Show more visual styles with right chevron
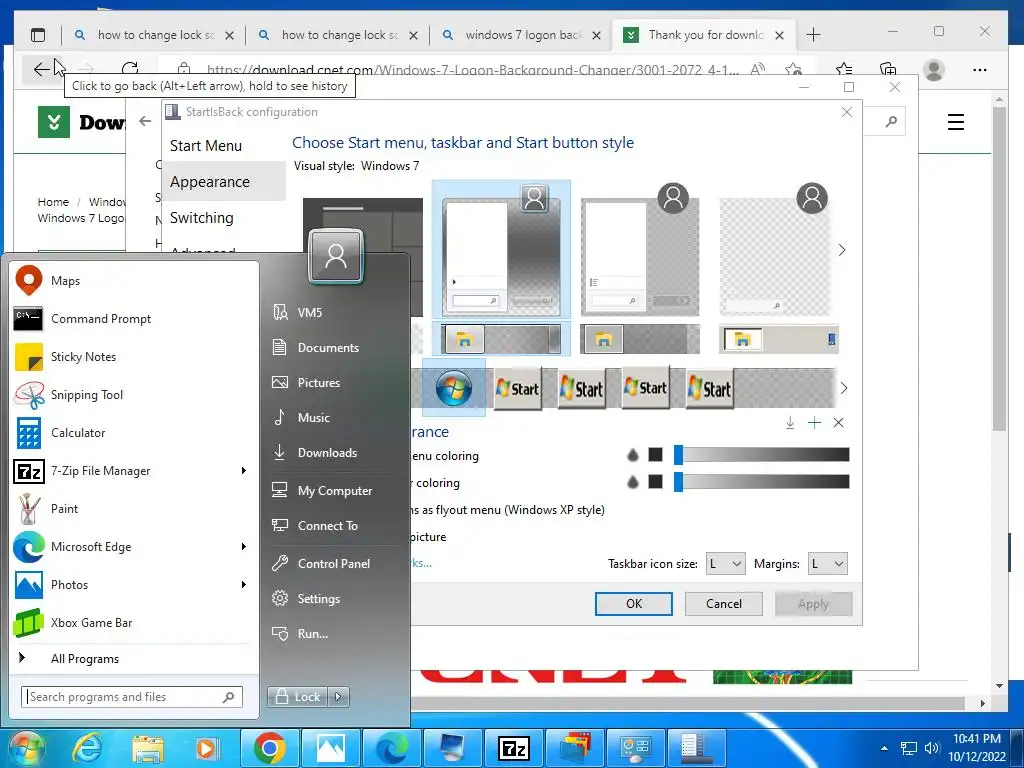The width and height of the screenshot is (1024, 768). pyautogui.click(x=842, y=250)
